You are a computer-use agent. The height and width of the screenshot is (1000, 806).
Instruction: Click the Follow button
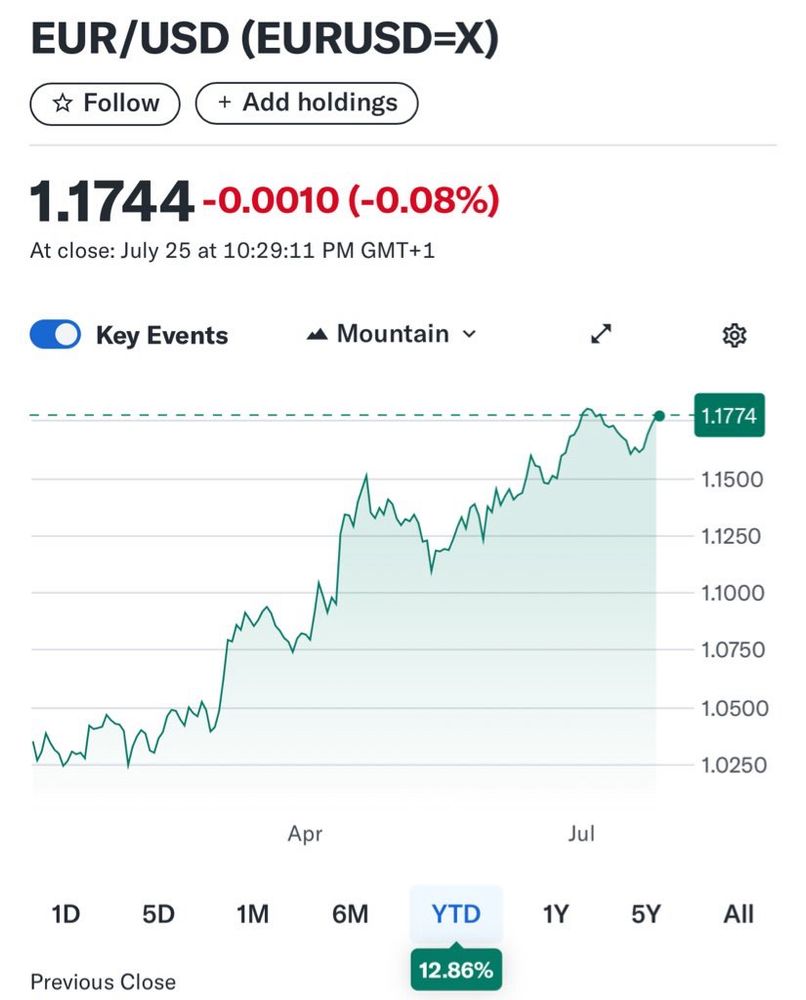coord(105,103)
